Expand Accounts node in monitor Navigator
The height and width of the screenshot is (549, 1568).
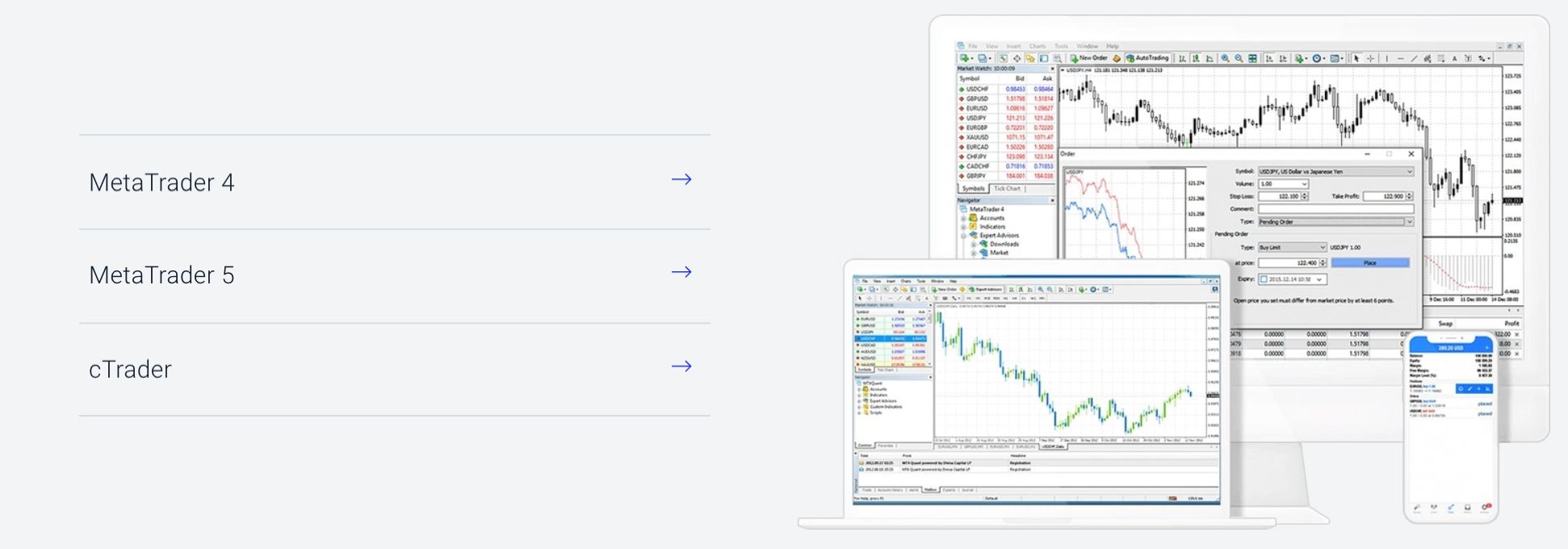click(x=963, y=218)
